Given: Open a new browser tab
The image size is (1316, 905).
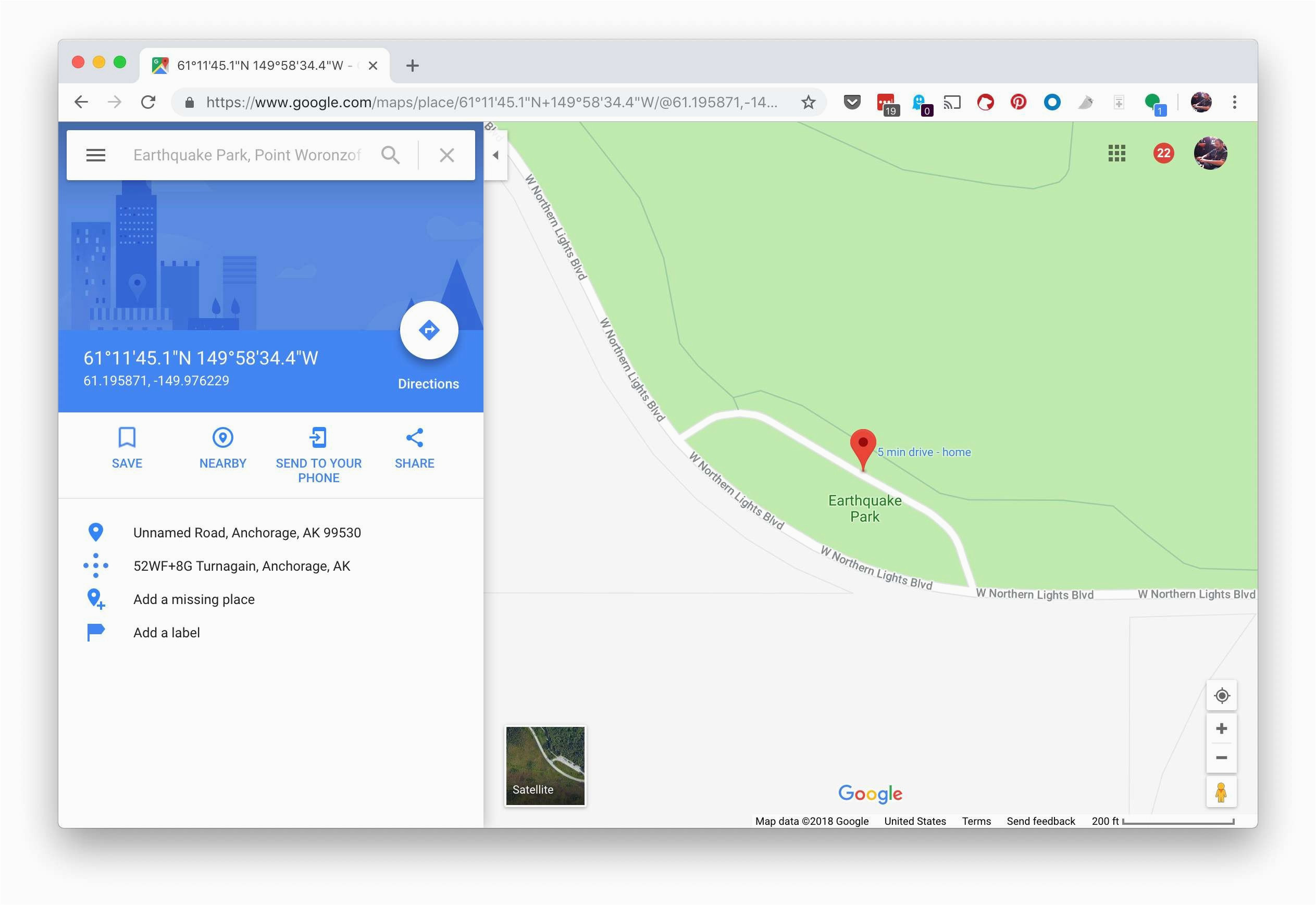Looking at the screenshot, I should pyautogui.click(x=413, y=66).
